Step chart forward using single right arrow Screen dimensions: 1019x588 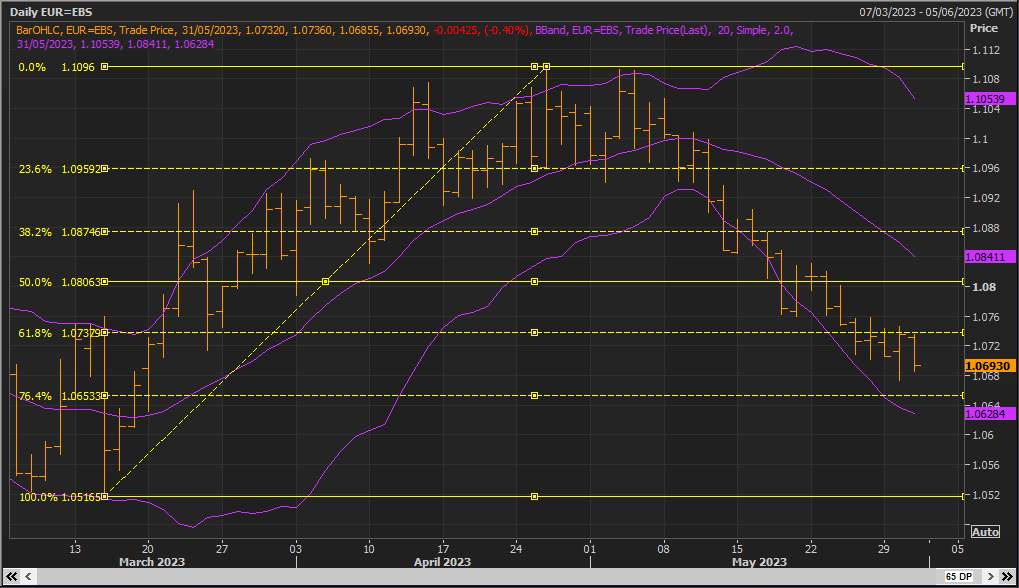tap(990, 576)
